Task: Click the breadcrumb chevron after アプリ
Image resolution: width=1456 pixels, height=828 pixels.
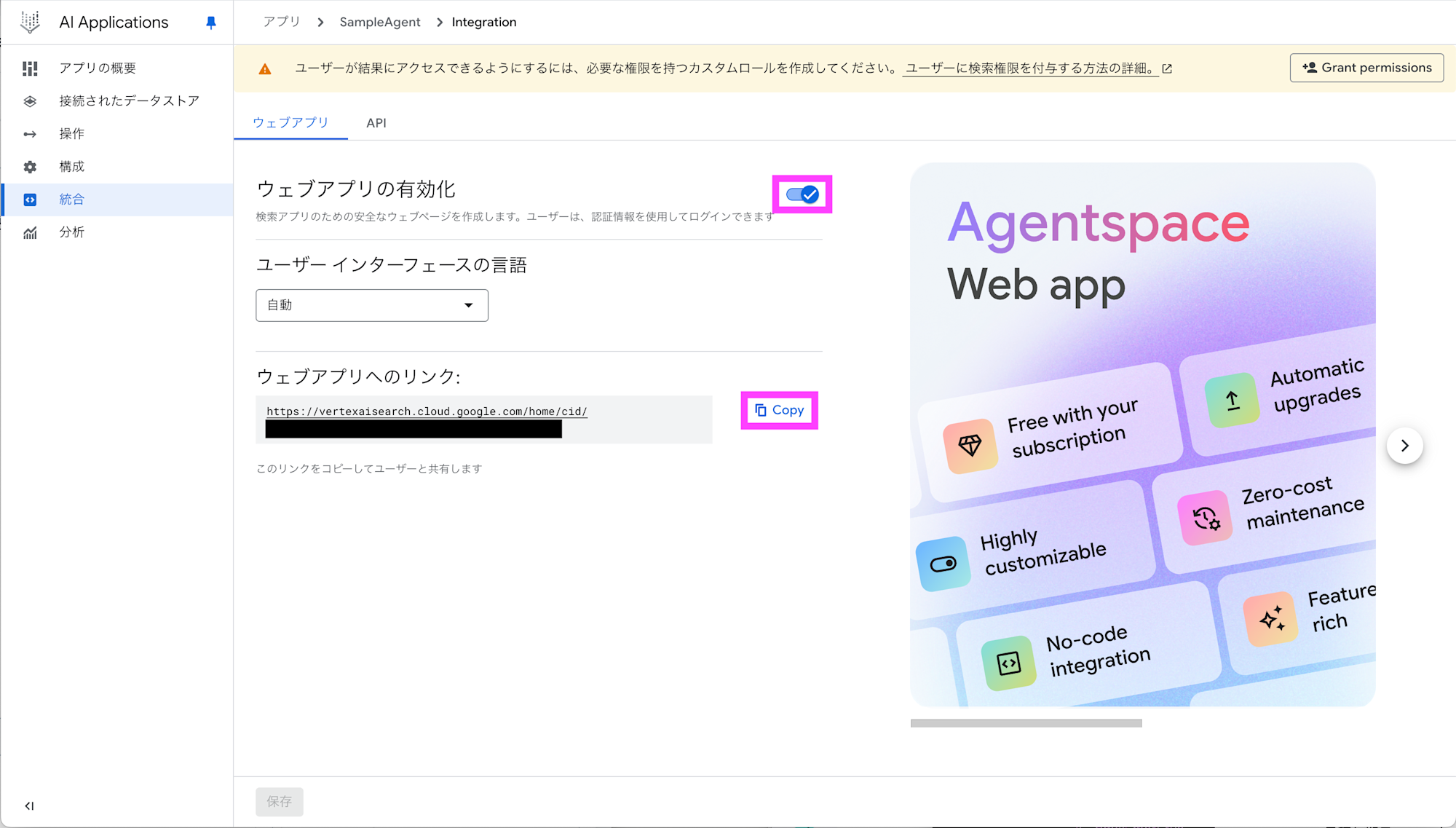Action: click(x=320, y=23)
